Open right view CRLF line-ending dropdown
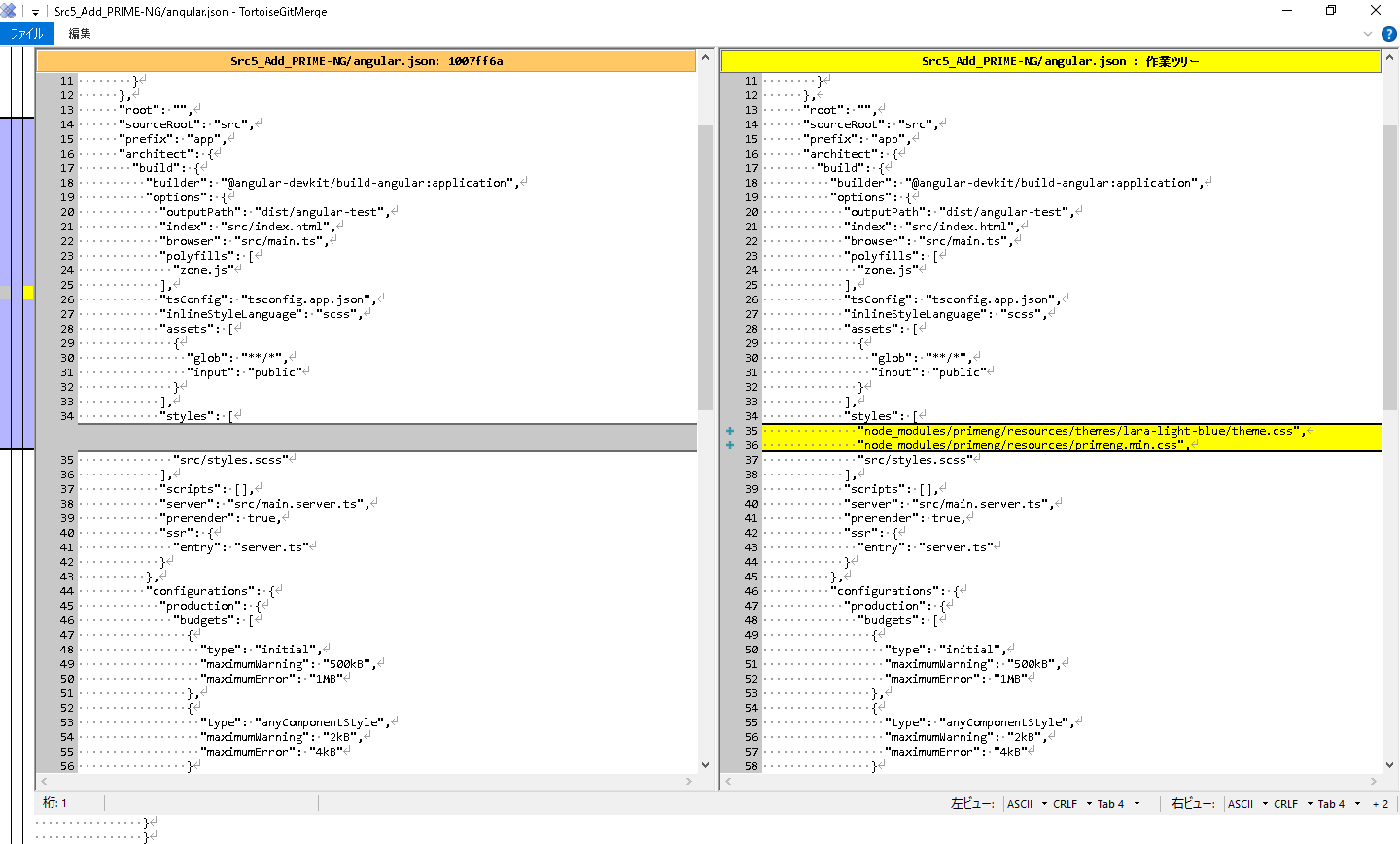The width and height of the screenshot is (1400, 844). pos(1293,804)
